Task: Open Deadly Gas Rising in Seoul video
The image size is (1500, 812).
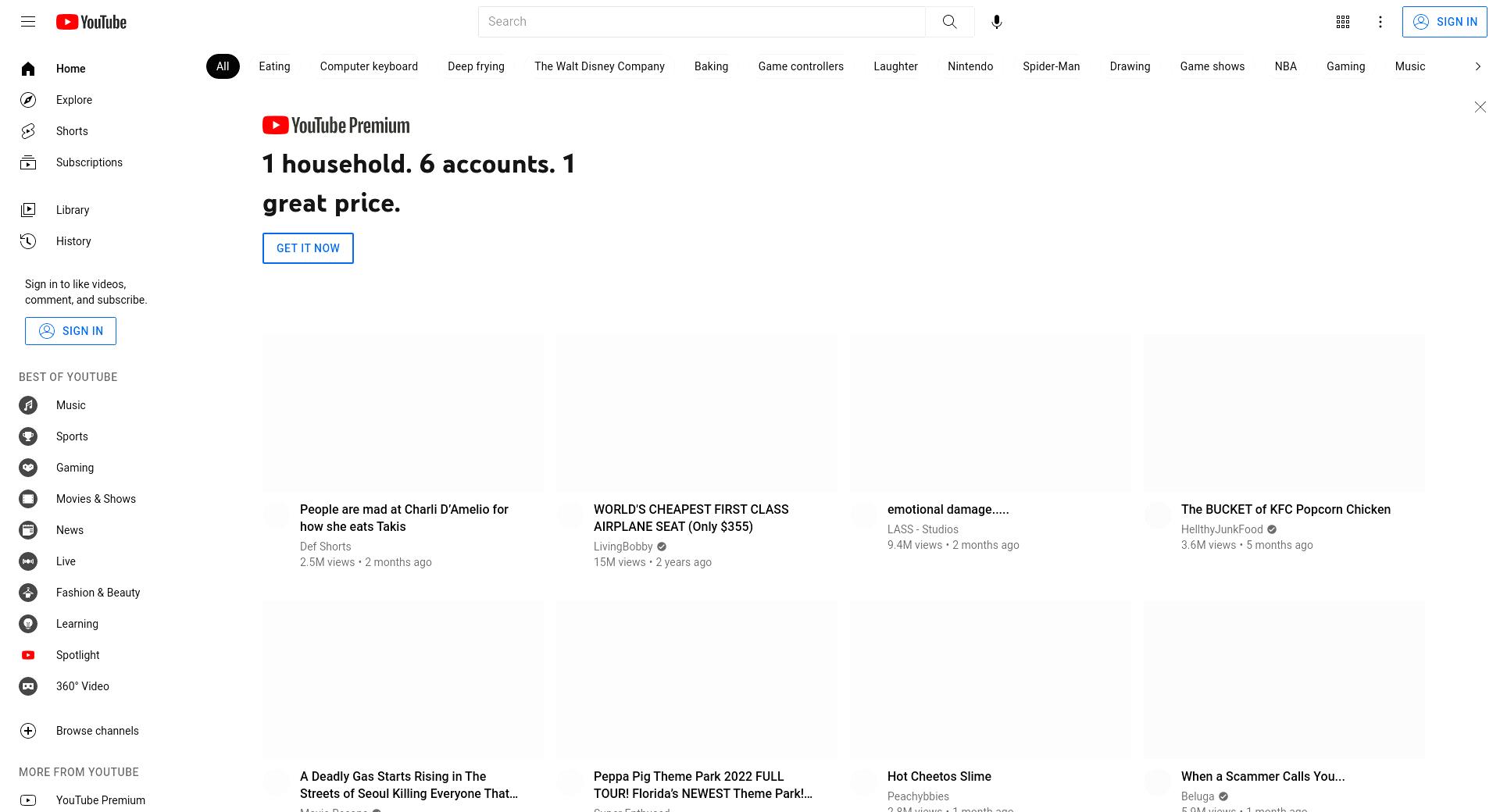Action: pos(409,785)
